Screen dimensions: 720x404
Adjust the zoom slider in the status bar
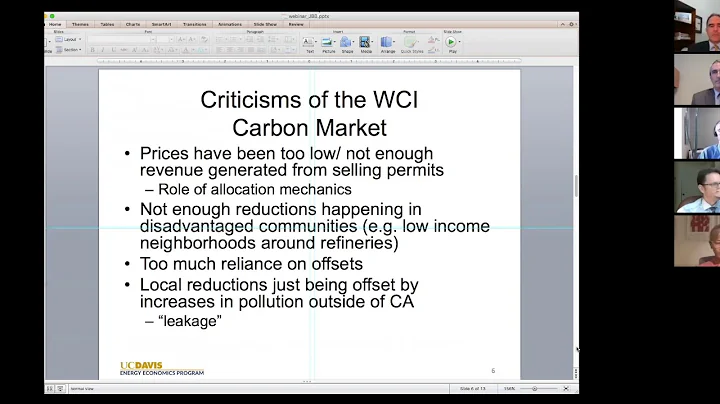click(534, 388)
